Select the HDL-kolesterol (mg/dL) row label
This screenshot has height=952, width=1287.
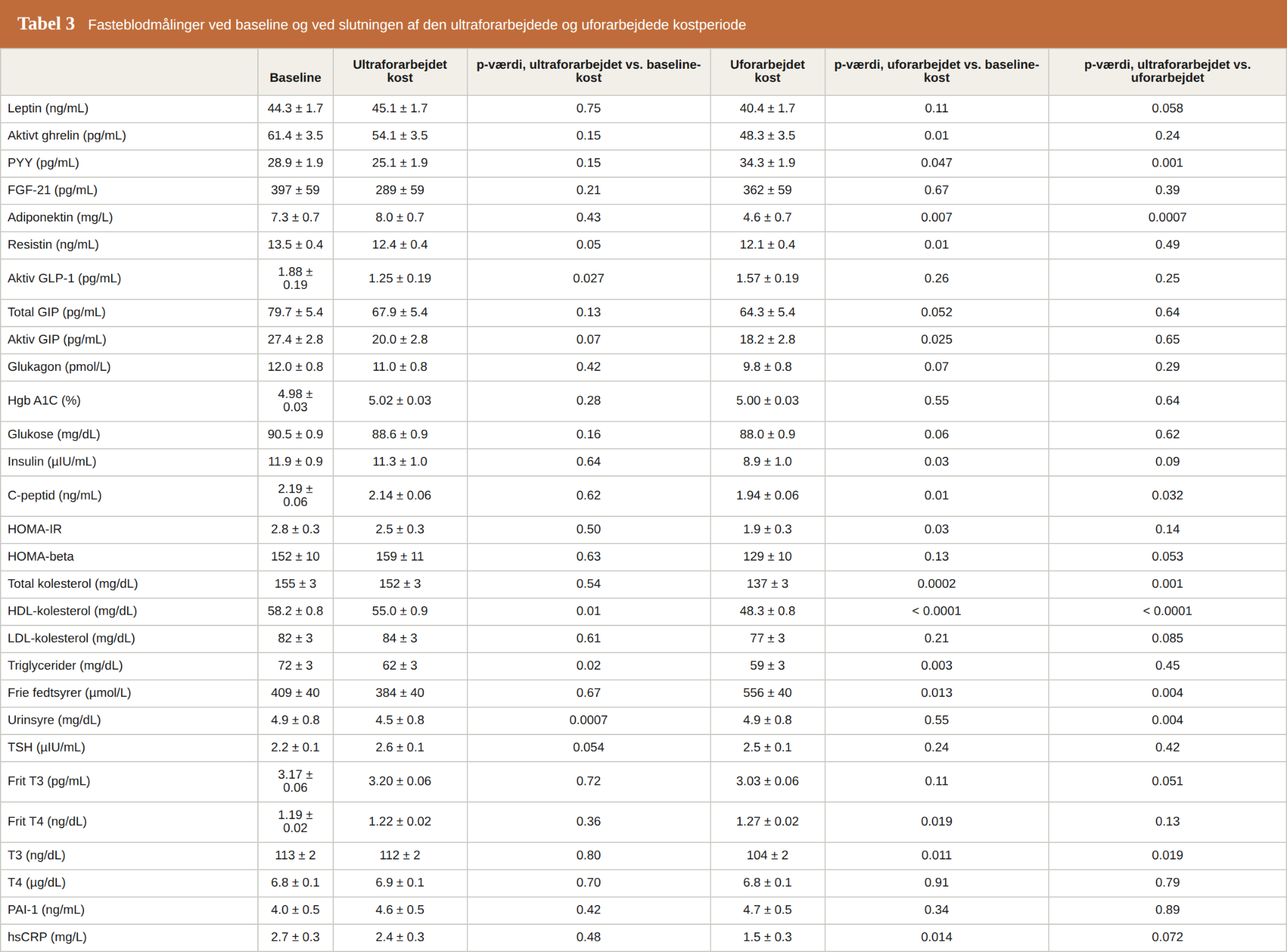click(72, 612)
